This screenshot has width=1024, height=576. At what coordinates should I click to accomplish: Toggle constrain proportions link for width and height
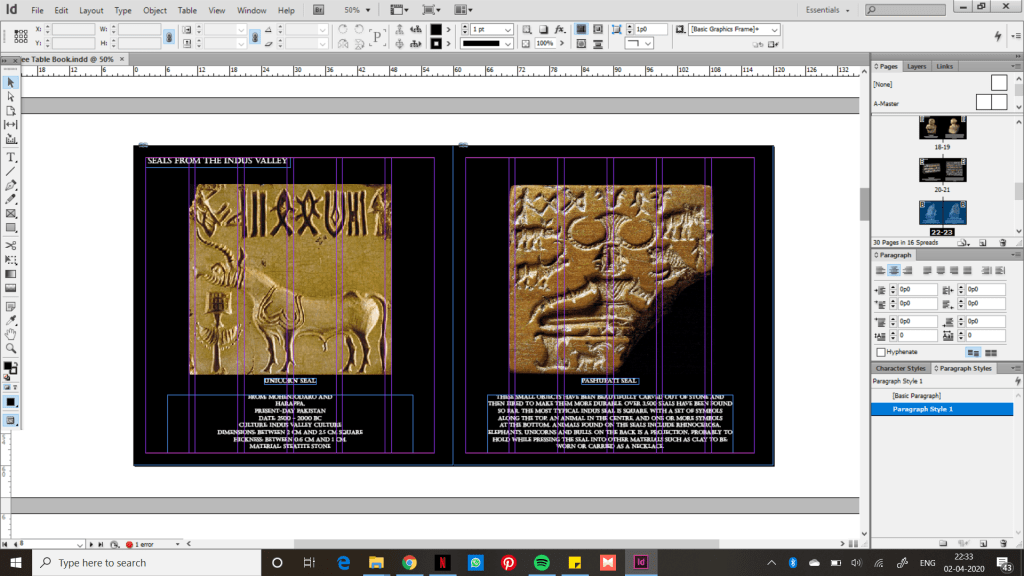(x=169, y=37)
